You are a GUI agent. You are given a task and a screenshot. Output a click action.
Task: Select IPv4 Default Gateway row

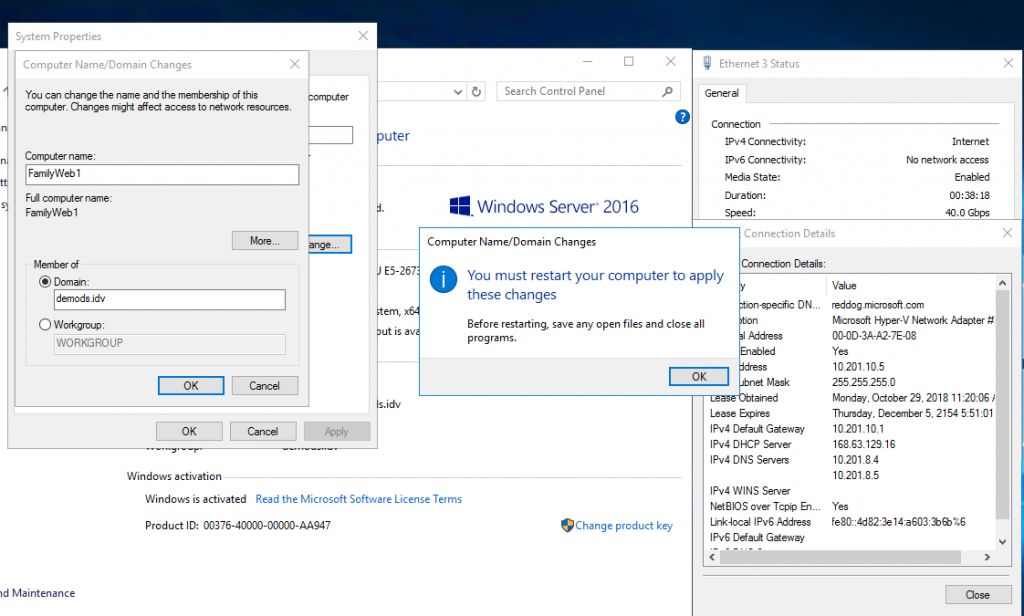tap(852, 429)
